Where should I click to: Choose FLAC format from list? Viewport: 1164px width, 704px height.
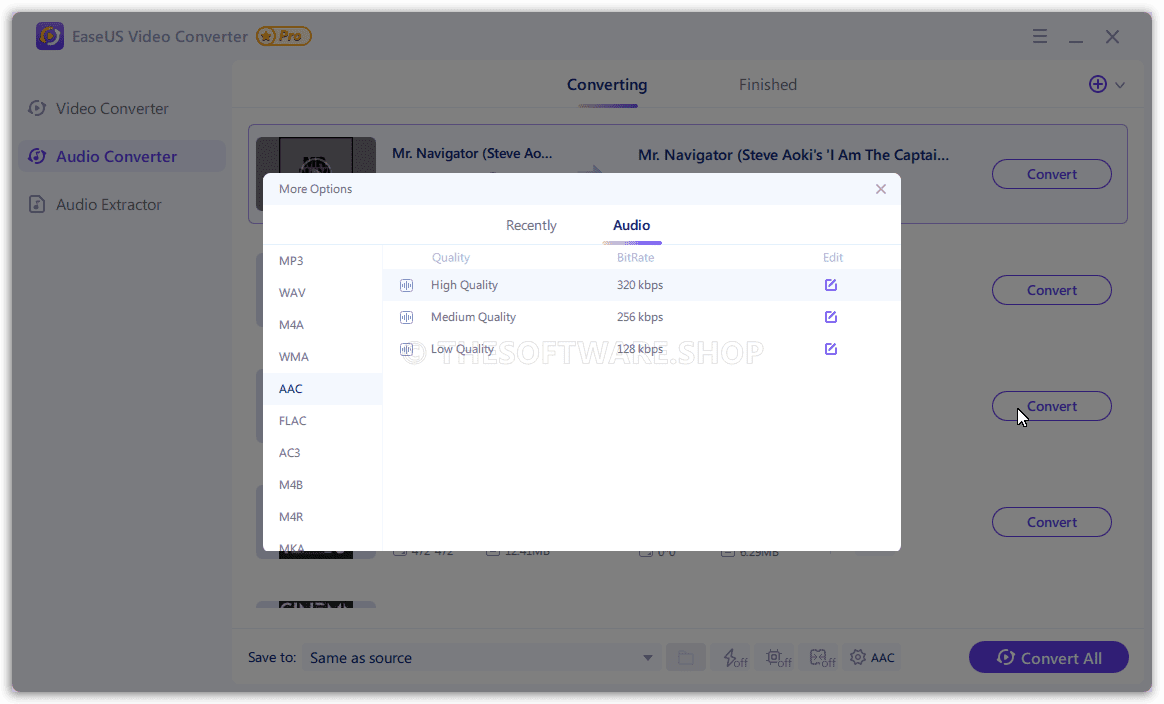pos(323,420)
